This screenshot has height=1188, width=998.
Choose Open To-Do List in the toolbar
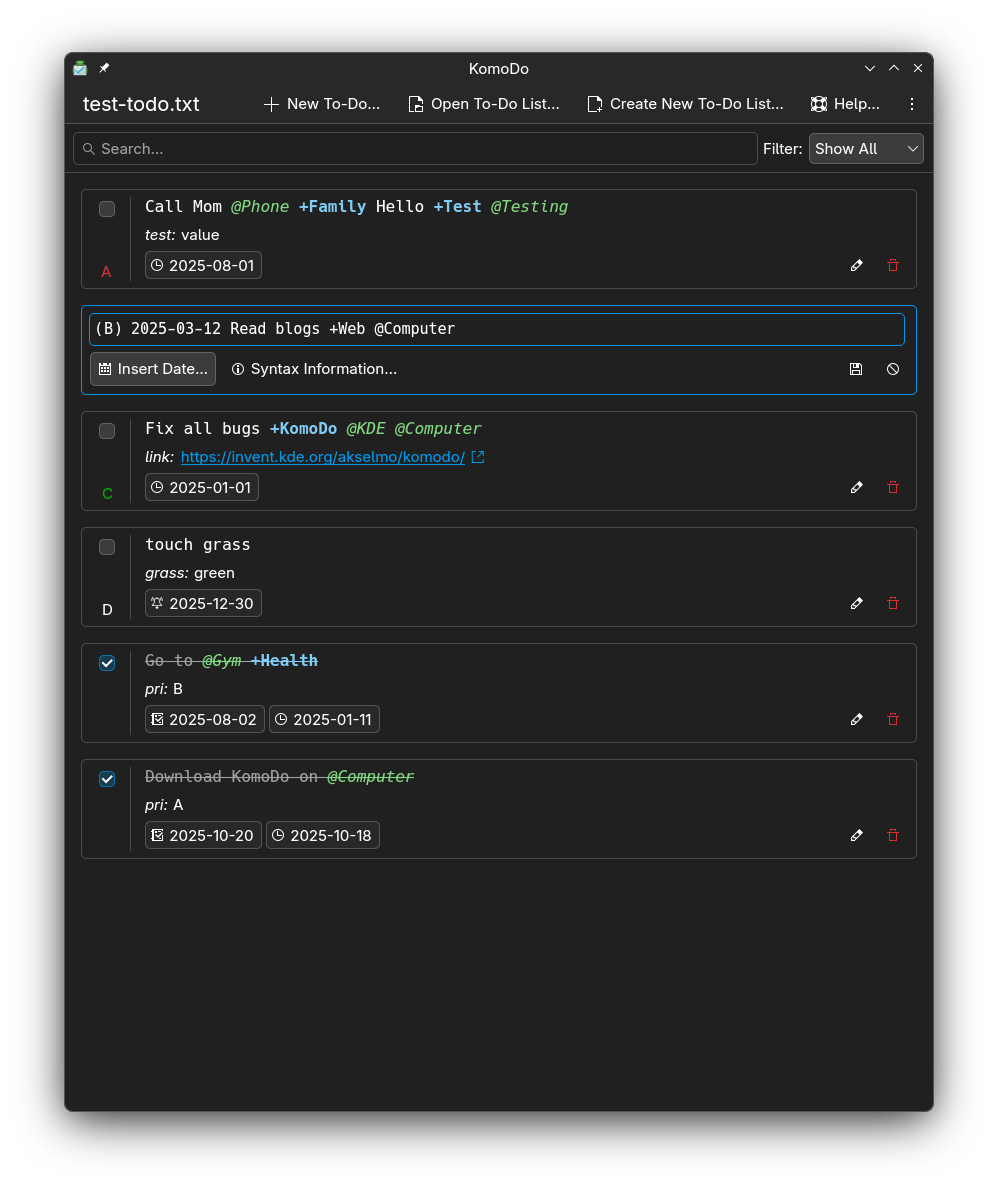point(484,104)
